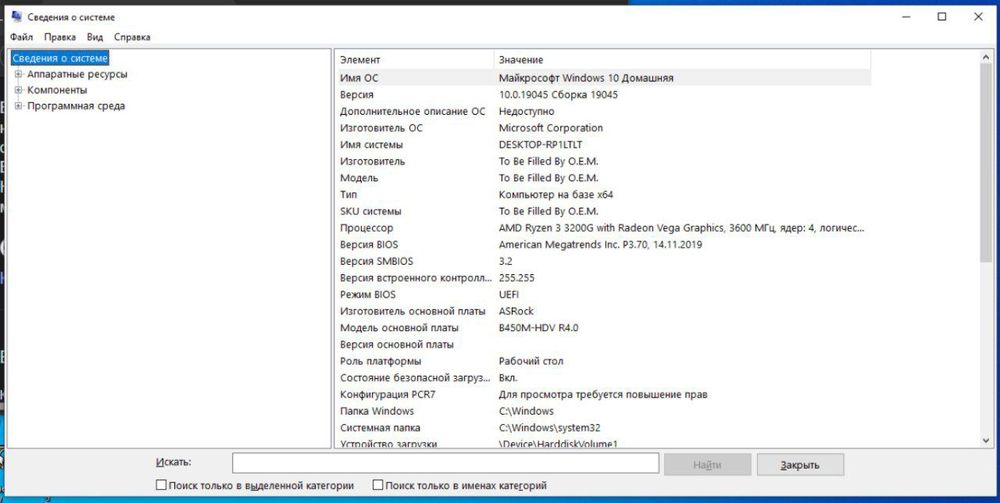The height and width of the screenshot is (503, 1000).
Task: Click value Компьютер на базе x64
Action: [x=556, y=194]
